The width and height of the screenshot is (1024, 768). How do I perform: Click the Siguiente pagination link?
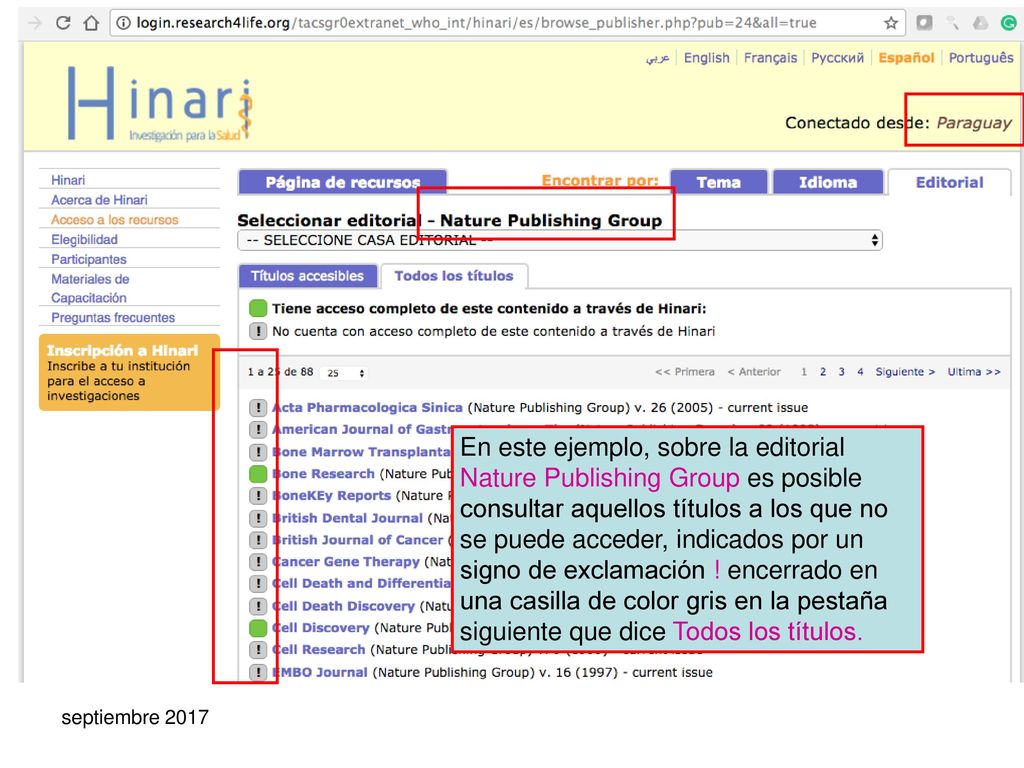click(905, 372)
